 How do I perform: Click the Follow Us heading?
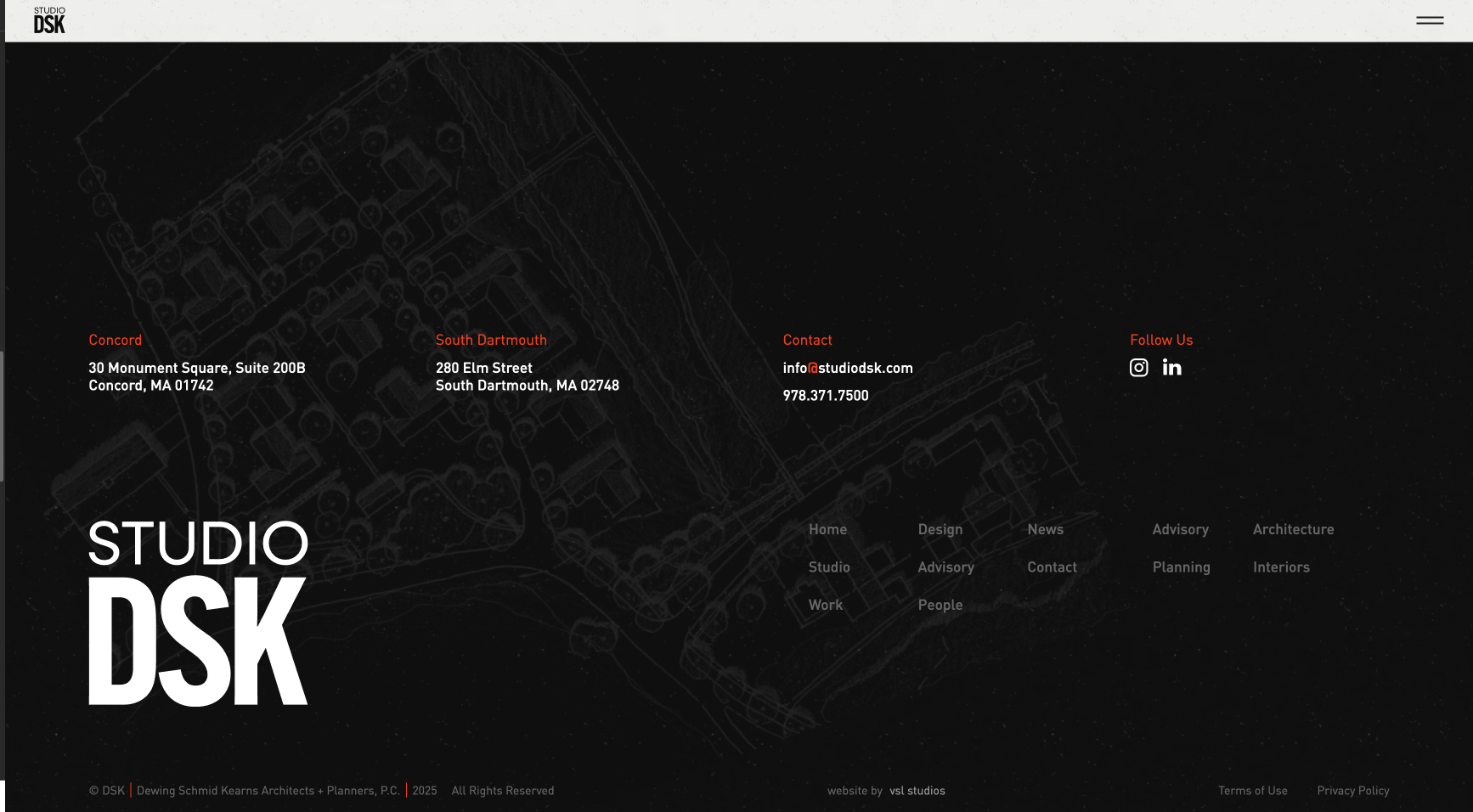(x=1161, y=340)
